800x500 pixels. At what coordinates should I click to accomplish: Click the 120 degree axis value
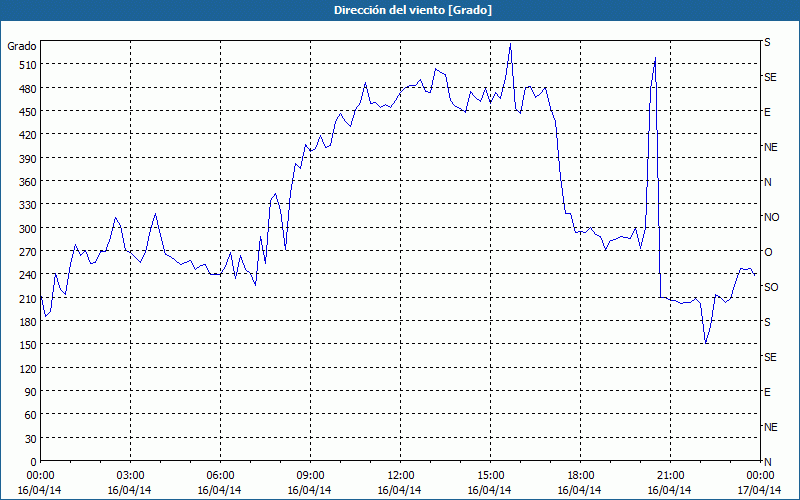[28, 369]
